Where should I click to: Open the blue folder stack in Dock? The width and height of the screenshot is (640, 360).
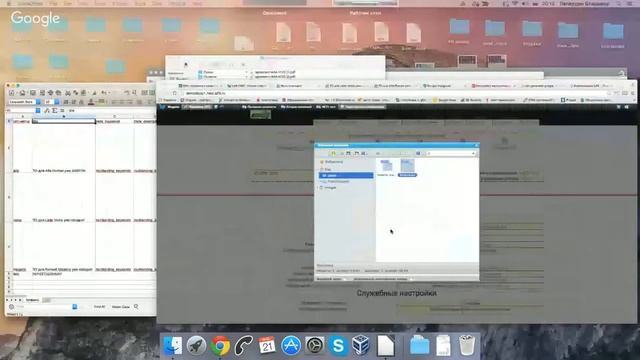420,346
